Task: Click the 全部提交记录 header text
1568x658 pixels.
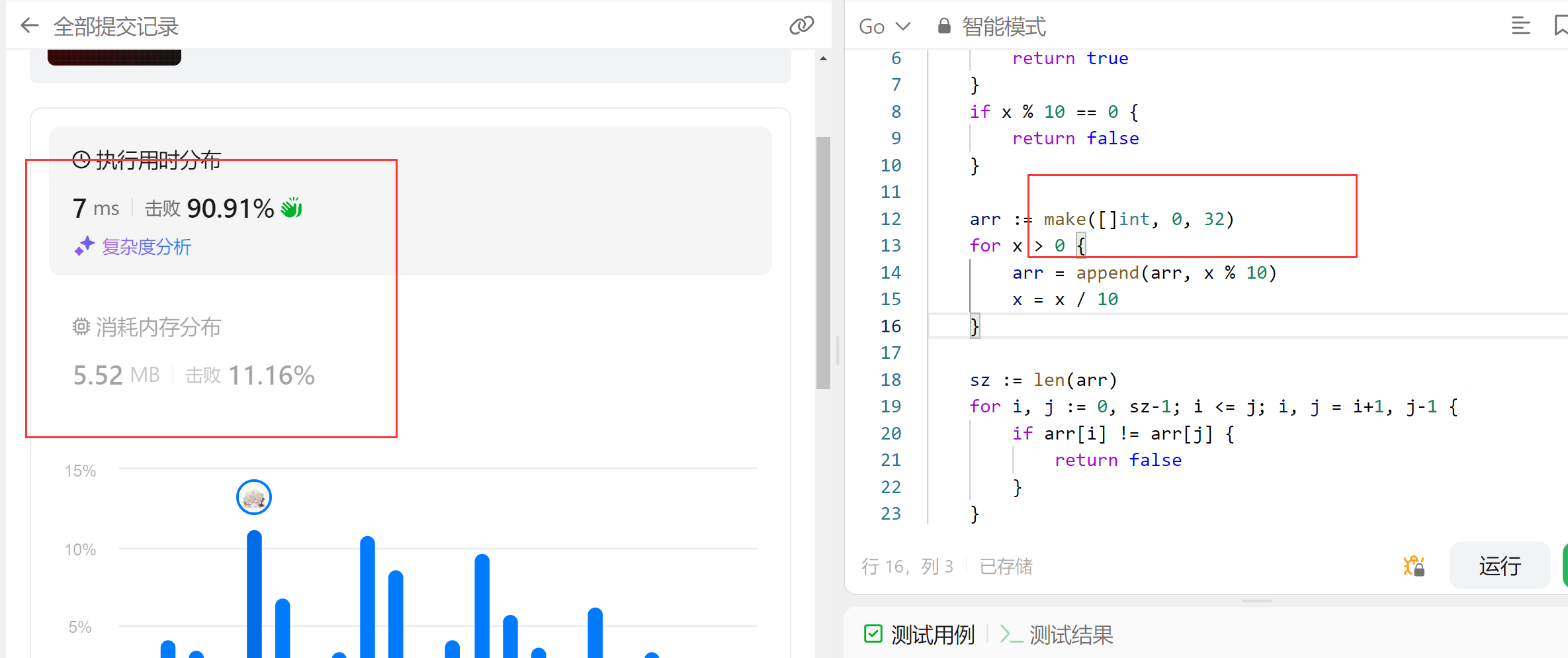Action: tap(116, 26)
